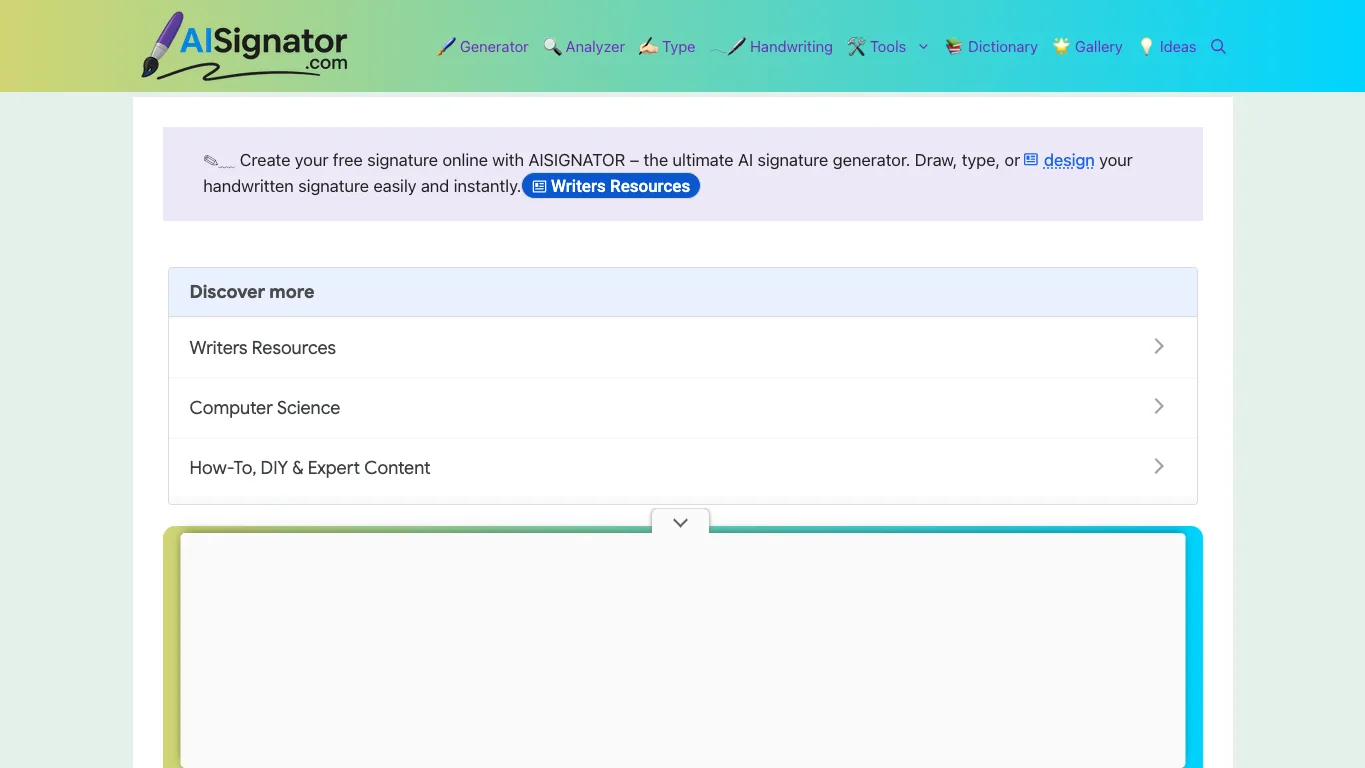Go to the Analyzer page
The height and width of the screenshot is (768, 1365).
(595, 46)
